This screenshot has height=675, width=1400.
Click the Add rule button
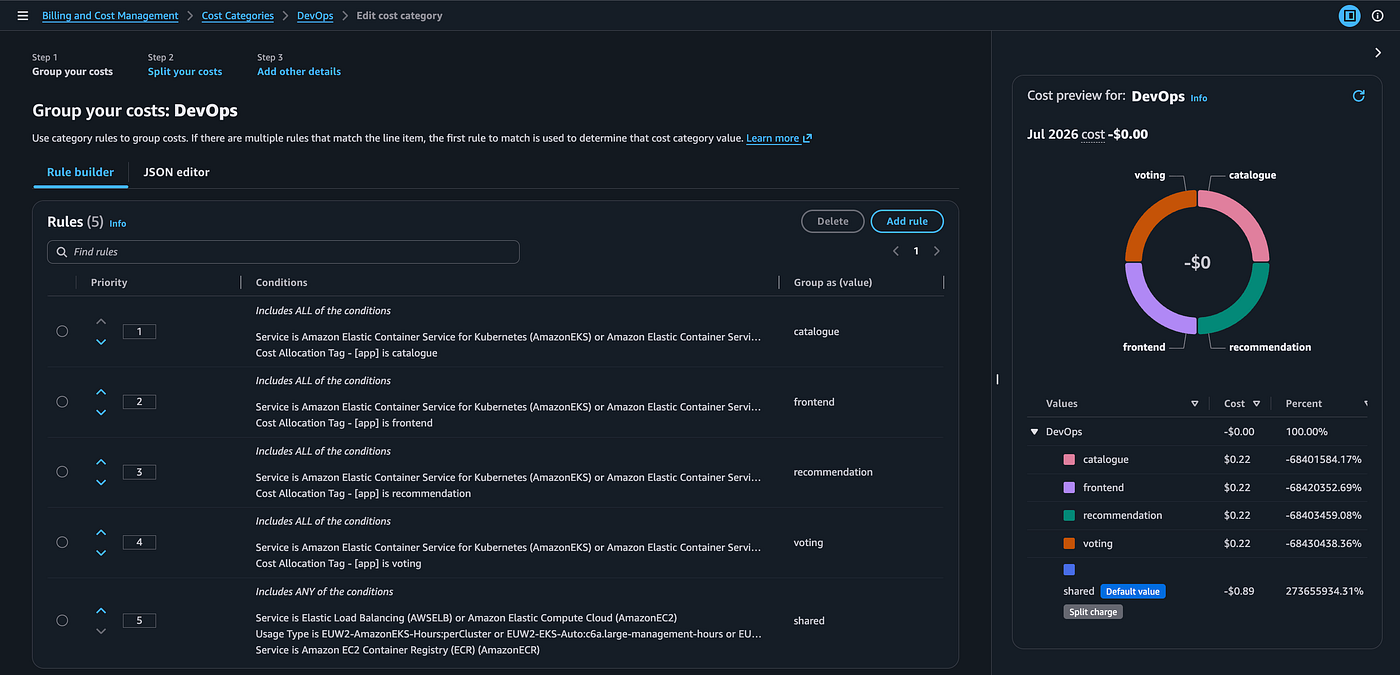point(907,221)
